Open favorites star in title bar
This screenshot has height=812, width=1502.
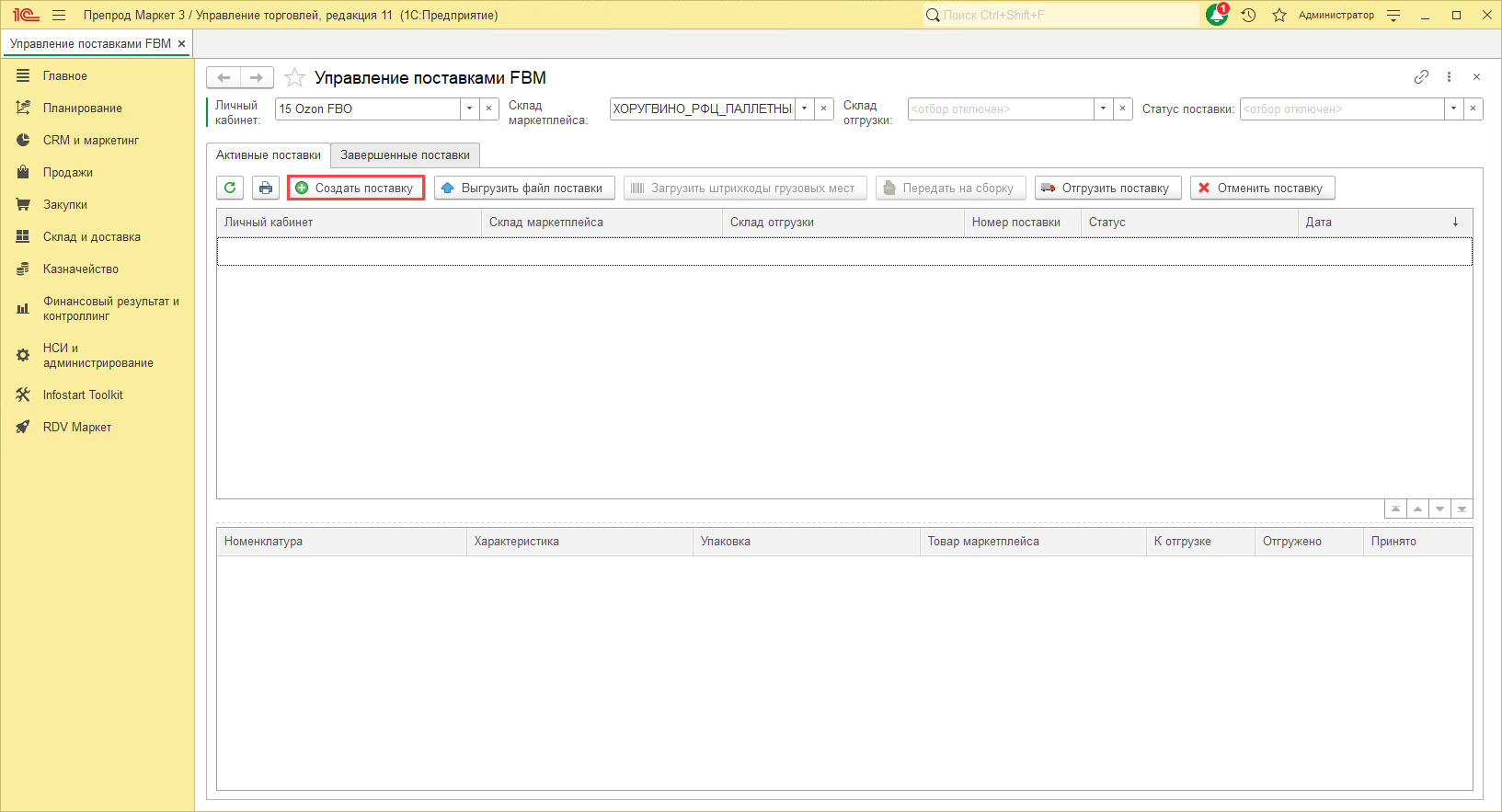(1278, 15)
